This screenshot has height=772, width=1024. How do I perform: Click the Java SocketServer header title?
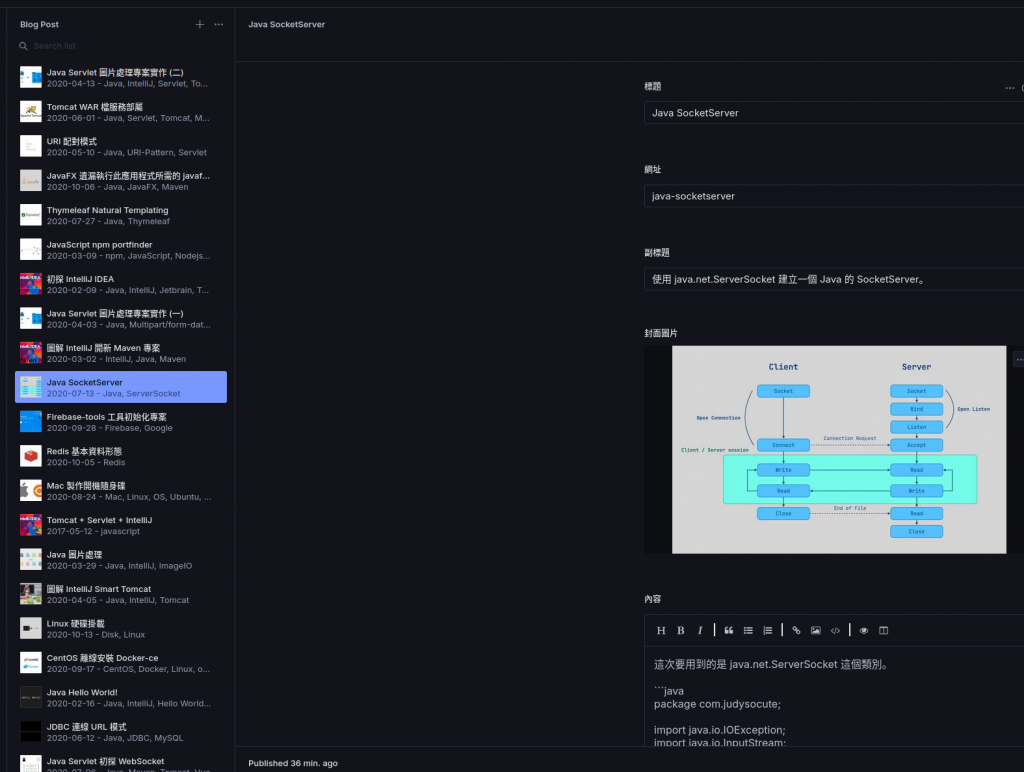pos(287,24)
